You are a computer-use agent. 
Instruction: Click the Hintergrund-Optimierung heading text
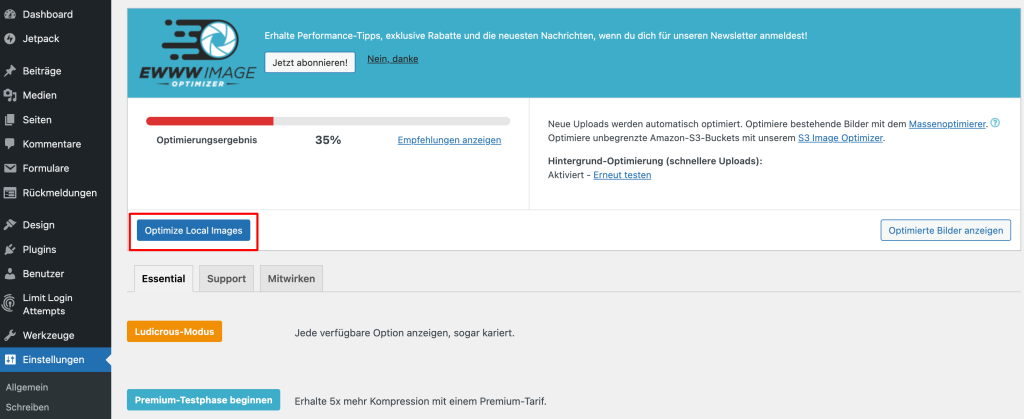pos(655,161)
